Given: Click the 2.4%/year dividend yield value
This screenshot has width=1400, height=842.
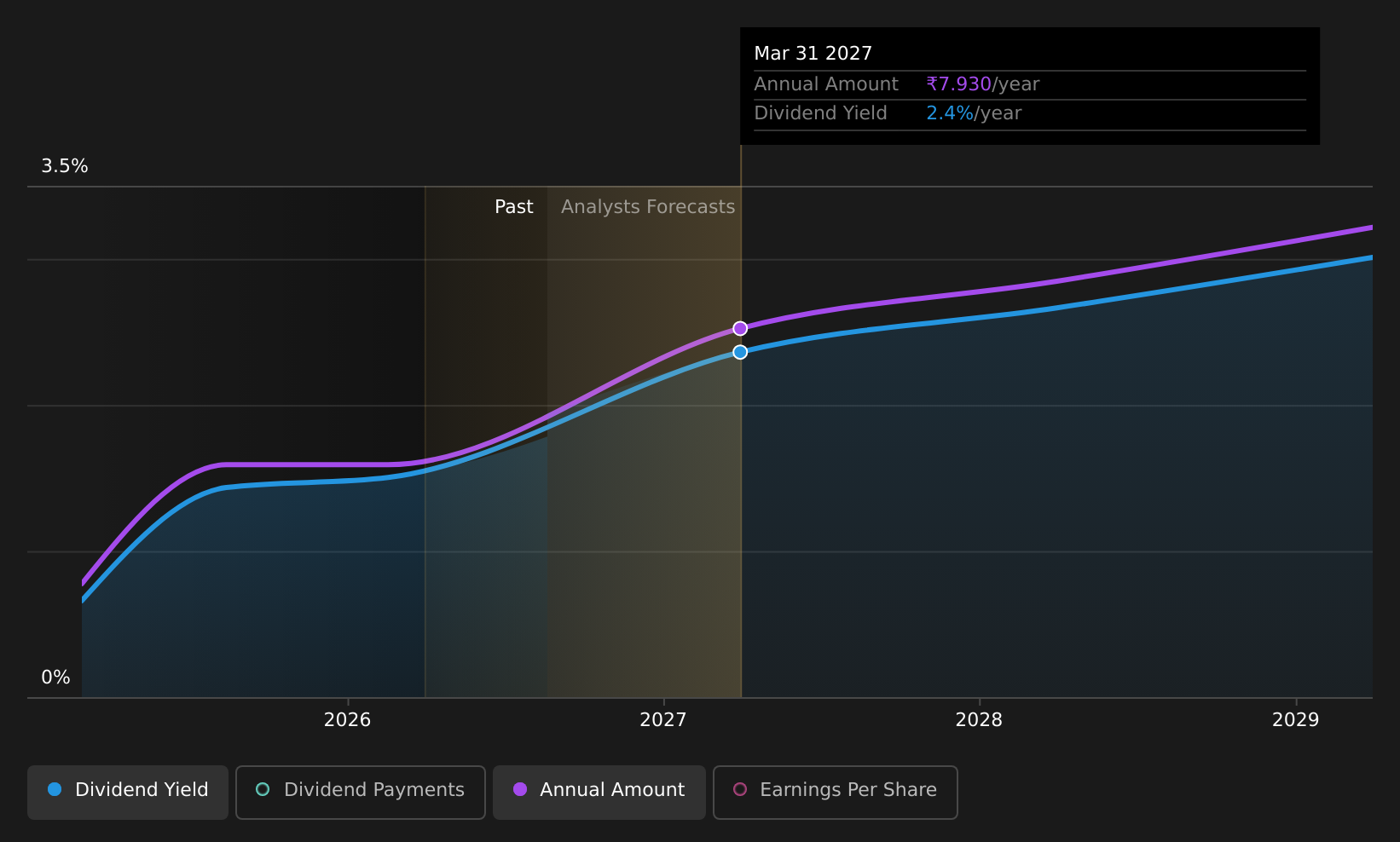Looking at the screenshot, I should coord(974,113).
